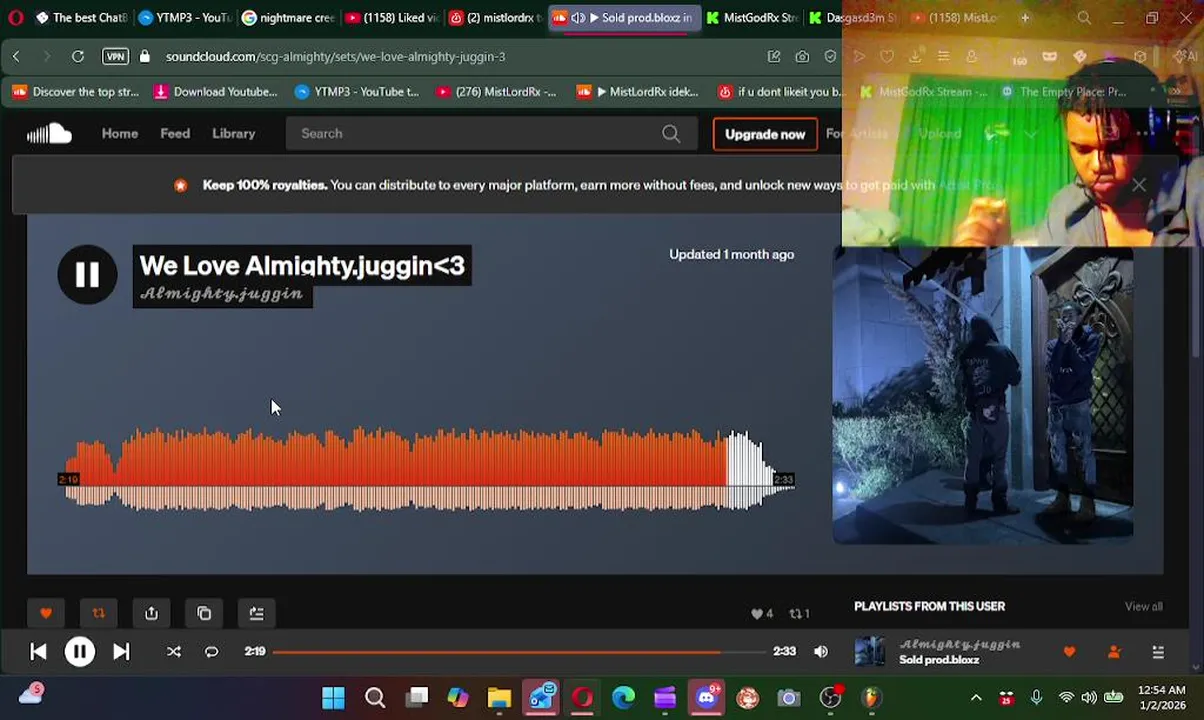Go to SoundCloud Home
The image size is (1204, 720).
pos(120,134)
